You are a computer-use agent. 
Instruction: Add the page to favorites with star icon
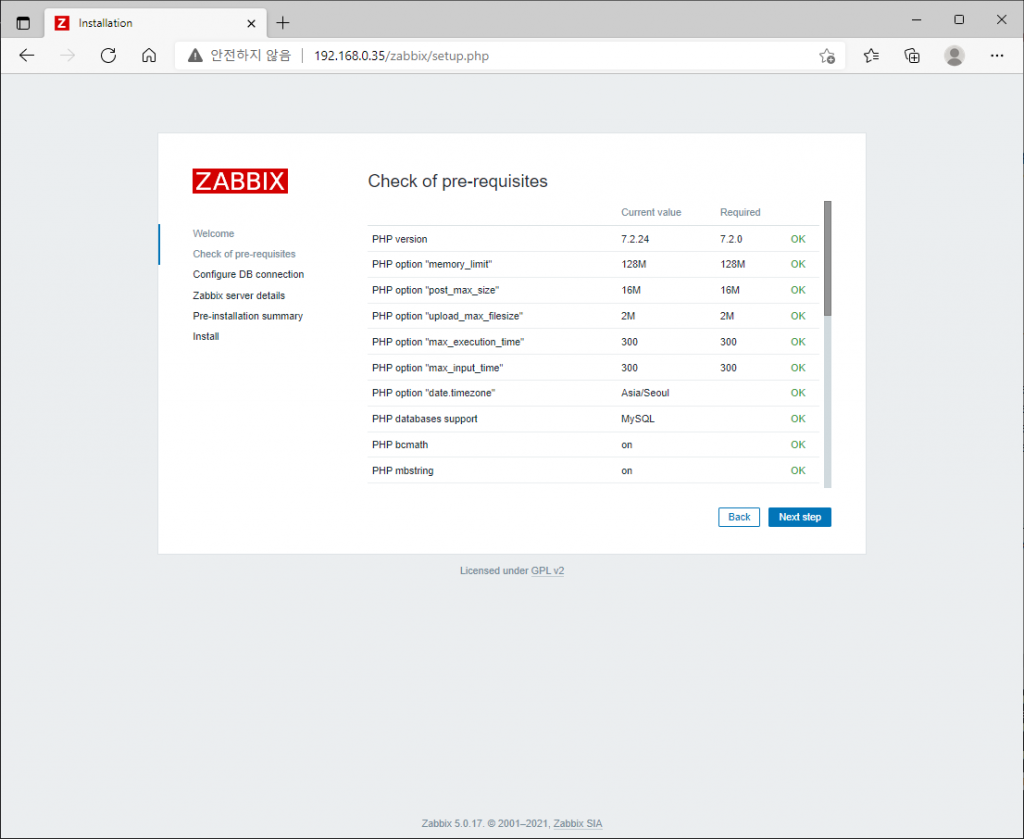(x=827, y=56)
